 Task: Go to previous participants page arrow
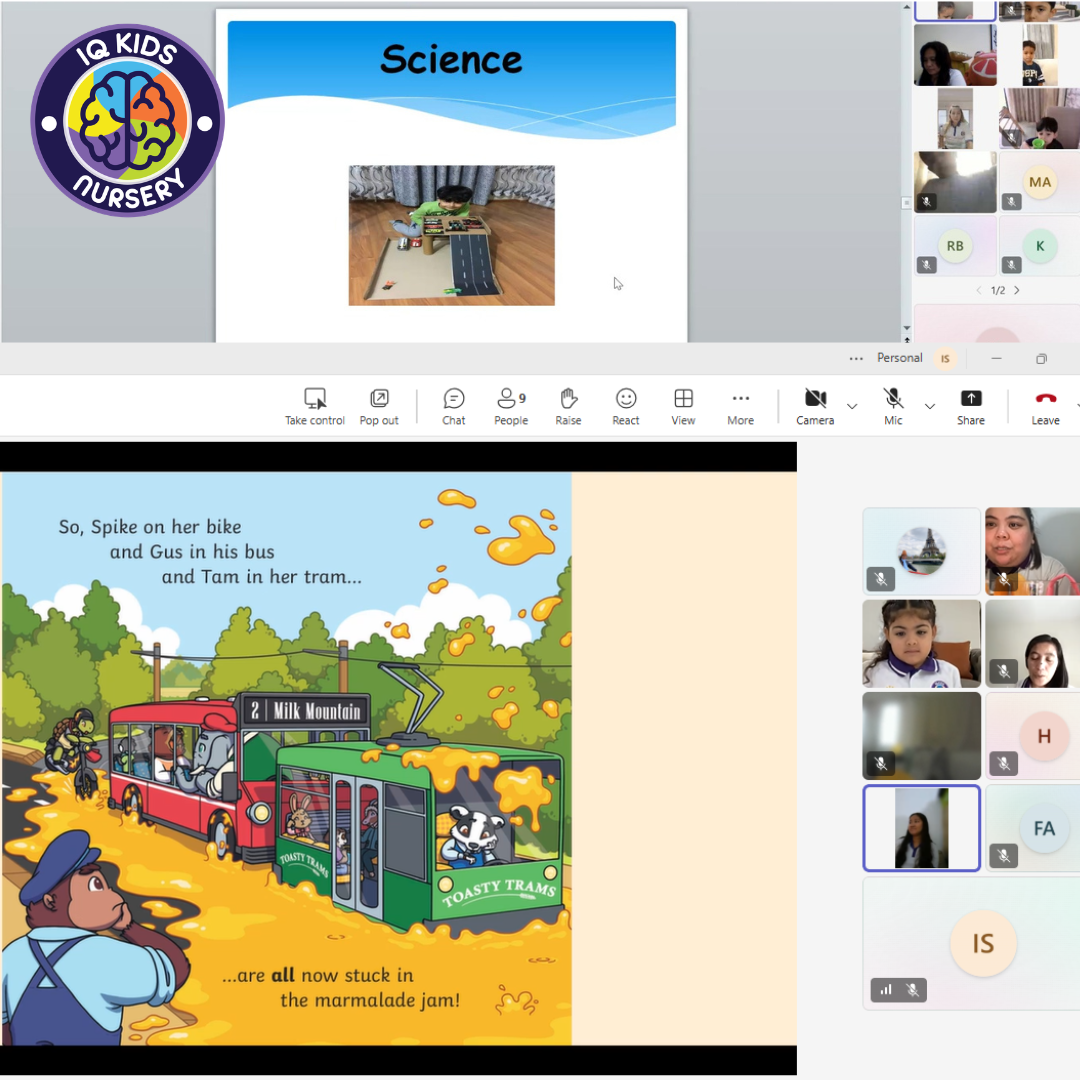[x=978, y=290]
